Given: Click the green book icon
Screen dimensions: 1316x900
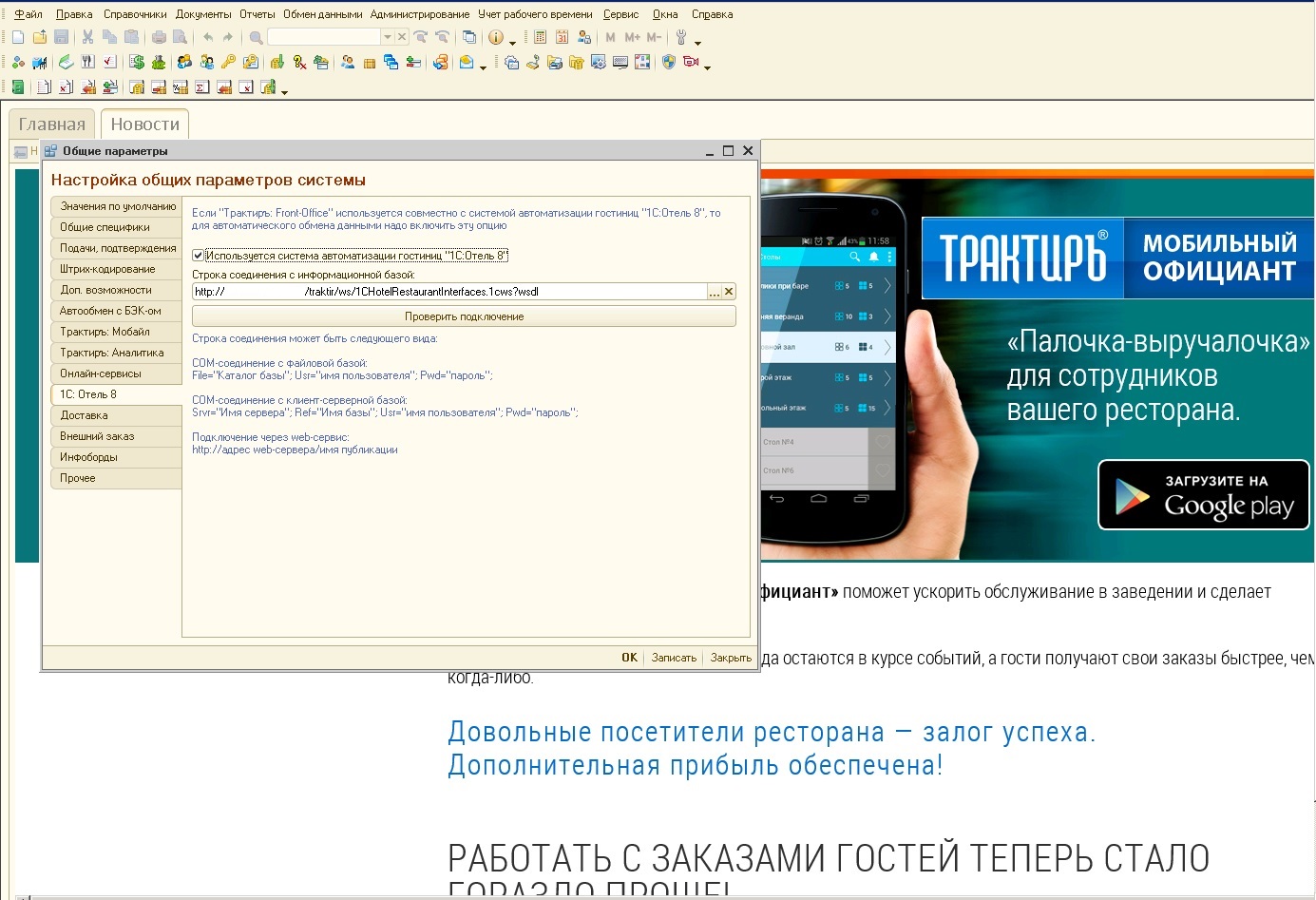Looking at the screenshot, I should [x=18, y=86].
